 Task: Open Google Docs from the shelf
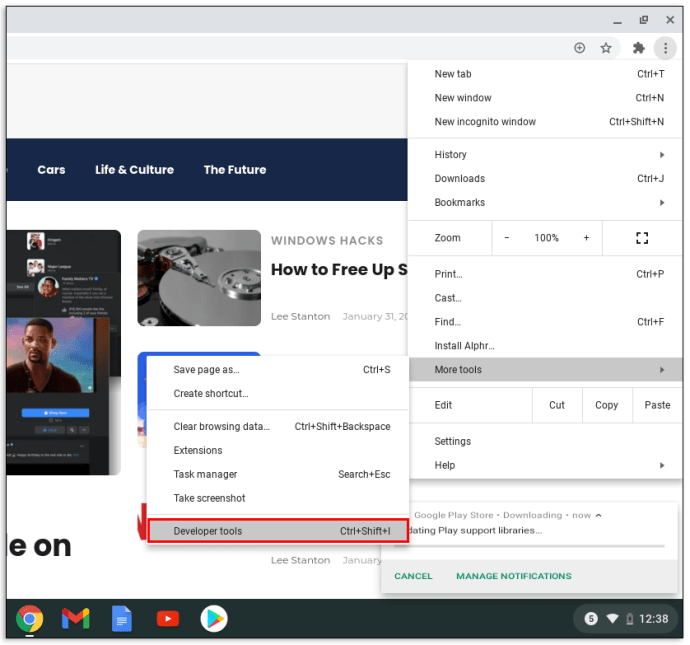[121, 619]
